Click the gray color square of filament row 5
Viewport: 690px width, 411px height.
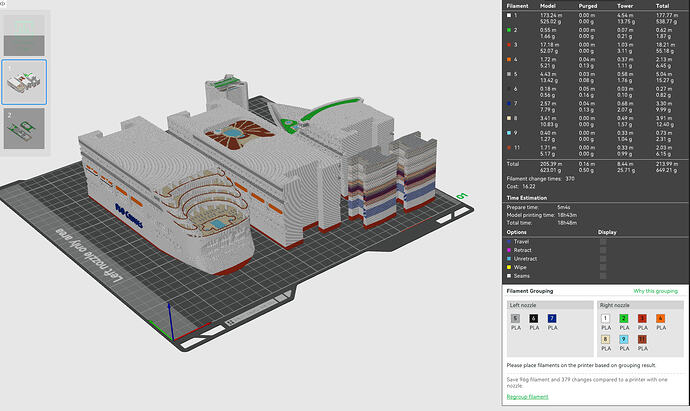tap(509, 74)
